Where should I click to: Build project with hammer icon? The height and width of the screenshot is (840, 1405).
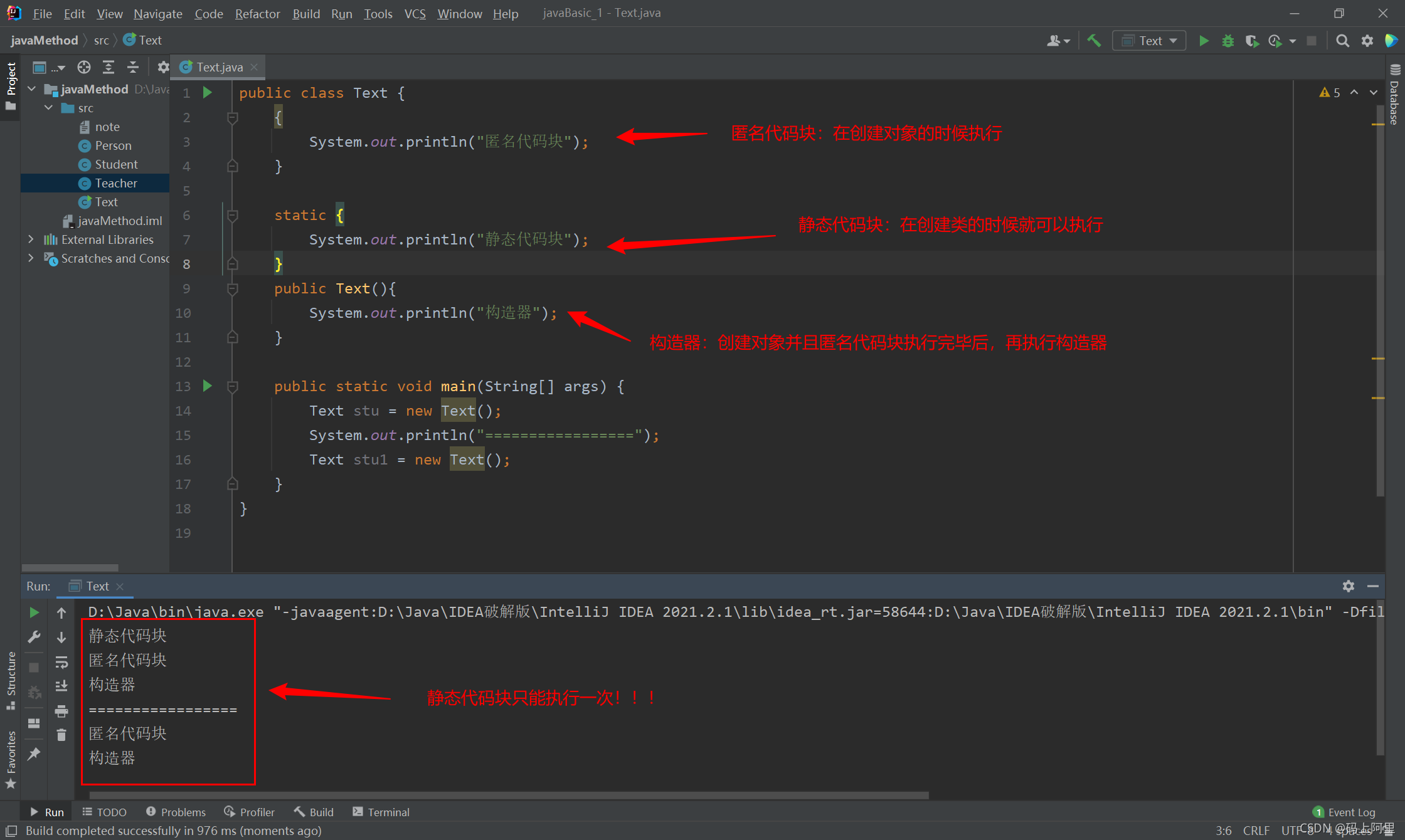click(1094, 41)
